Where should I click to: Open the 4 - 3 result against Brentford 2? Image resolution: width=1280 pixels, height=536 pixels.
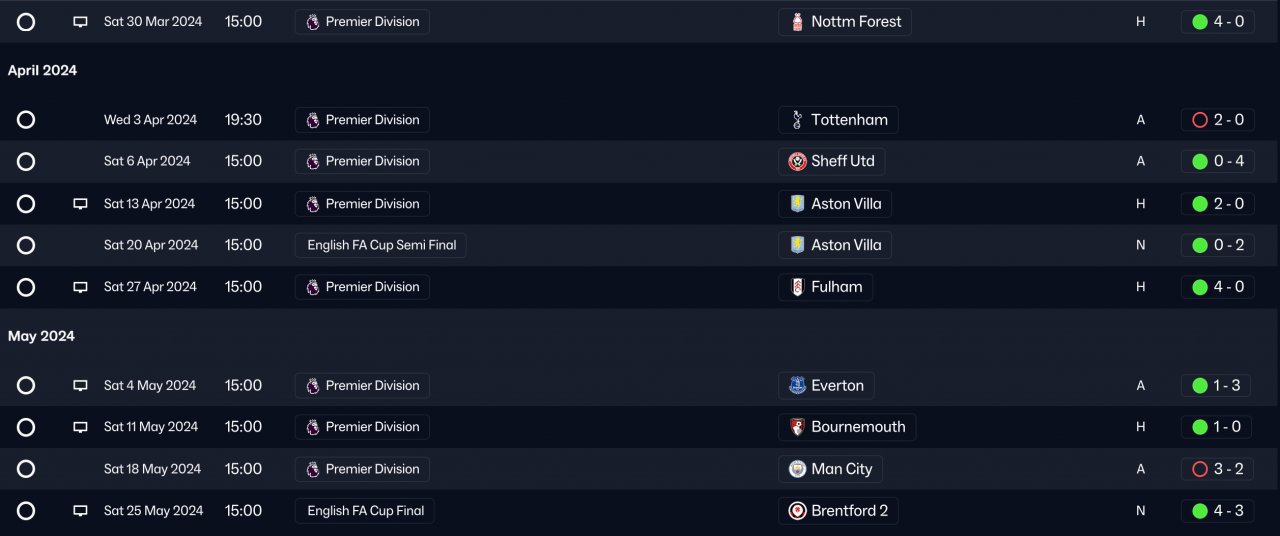[1217, 511]
